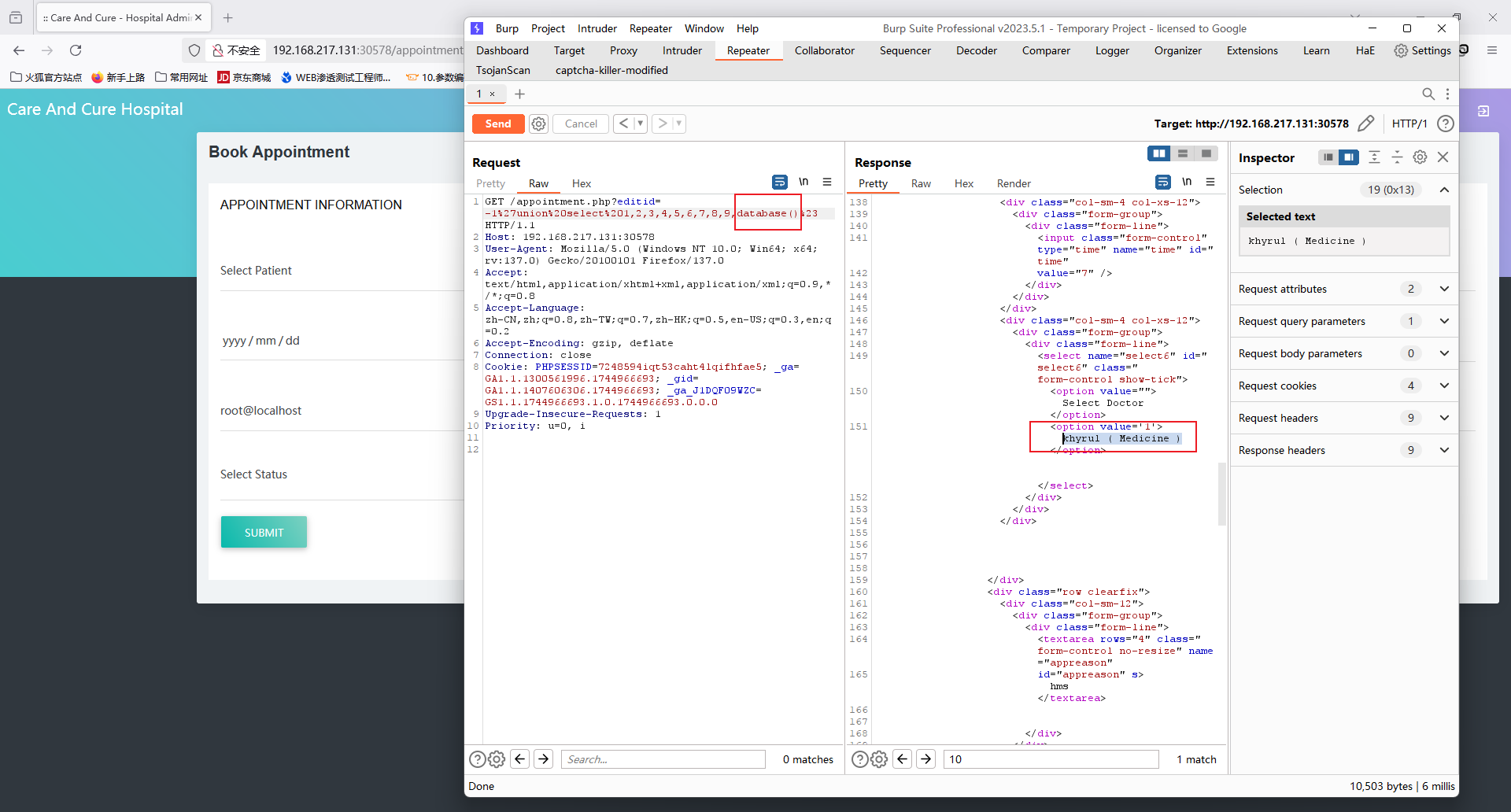The height and width of the screenshot is (812, 1511).
Task: Collapse all Inspector sections icon
Action: point(1397,157)
